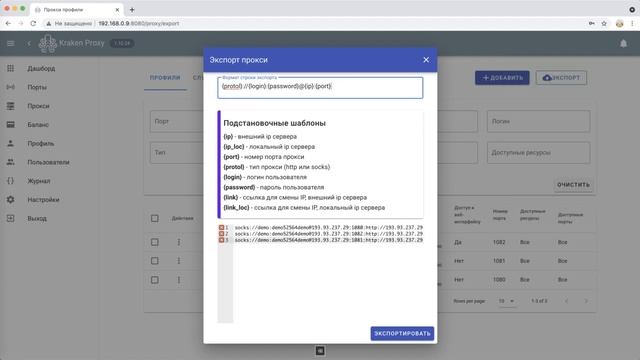The height and width of the screenshot is (360, 640).
Task: Click the ДОБАВИТЬ button
Action: (502, 78)
